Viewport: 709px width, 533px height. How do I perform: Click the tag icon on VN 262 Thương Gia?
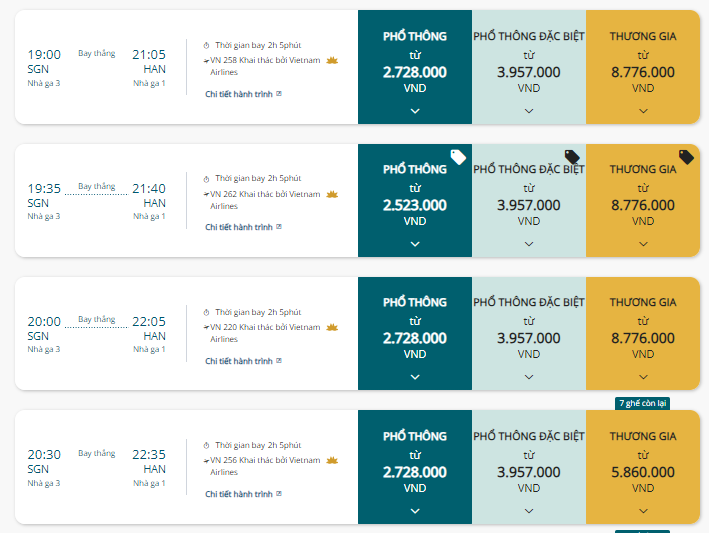pos(686,157)
